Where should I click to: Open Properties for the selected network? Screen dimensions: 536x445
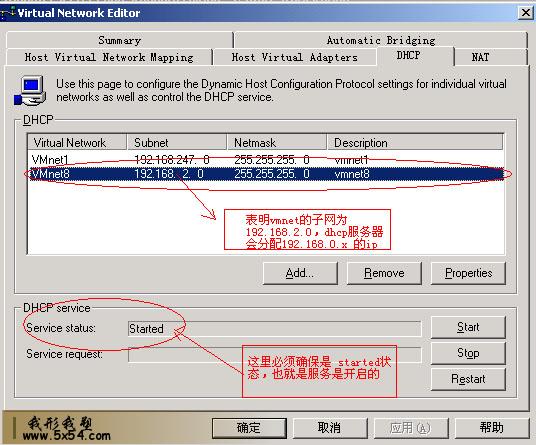[x=468, y=273]
